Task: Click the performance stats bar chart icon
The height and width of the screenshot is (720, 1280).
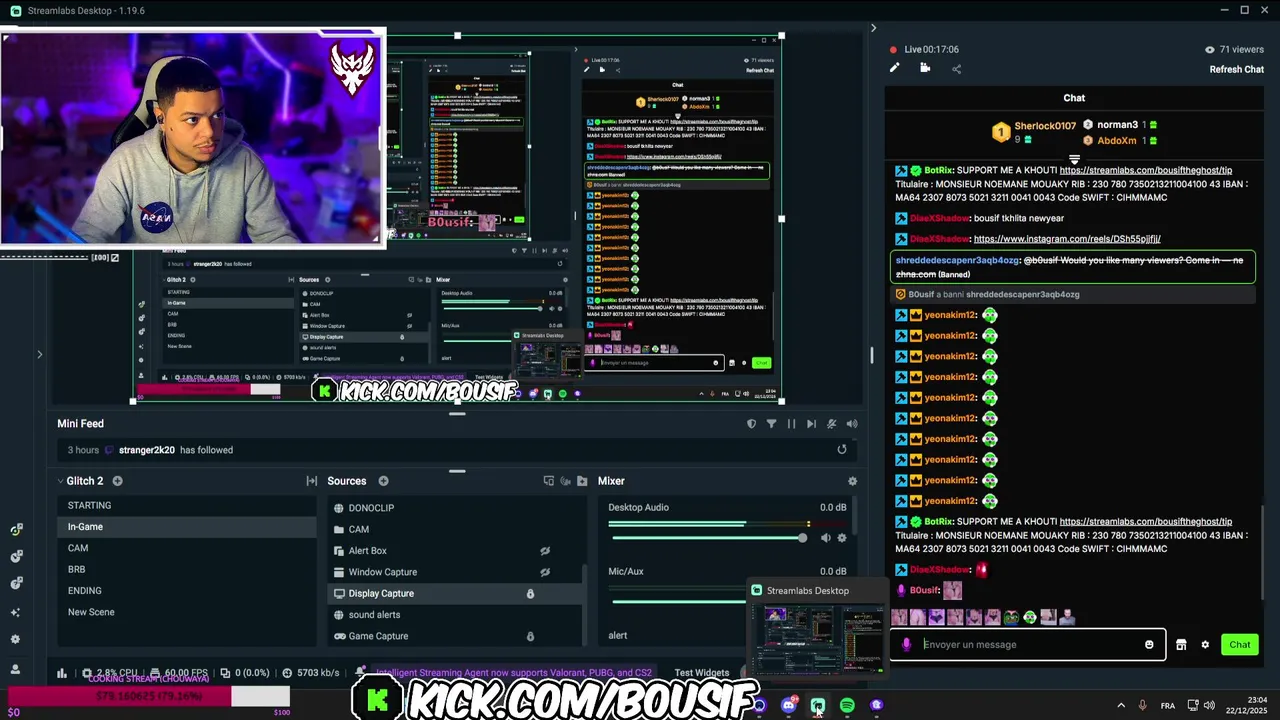Action: click(x=62, y=673)
